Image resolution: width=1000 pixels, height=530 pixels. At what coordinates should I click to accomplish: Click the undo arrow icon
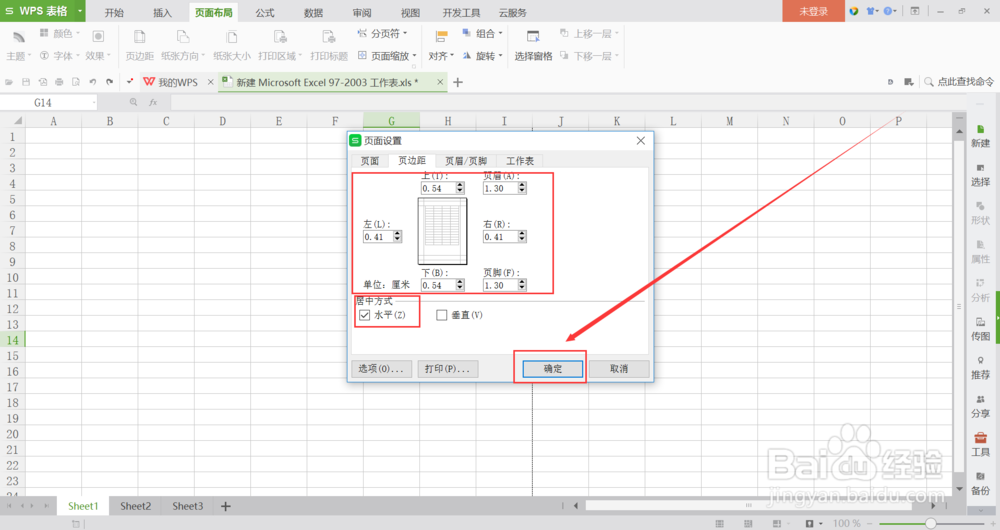tap(93, 82)
